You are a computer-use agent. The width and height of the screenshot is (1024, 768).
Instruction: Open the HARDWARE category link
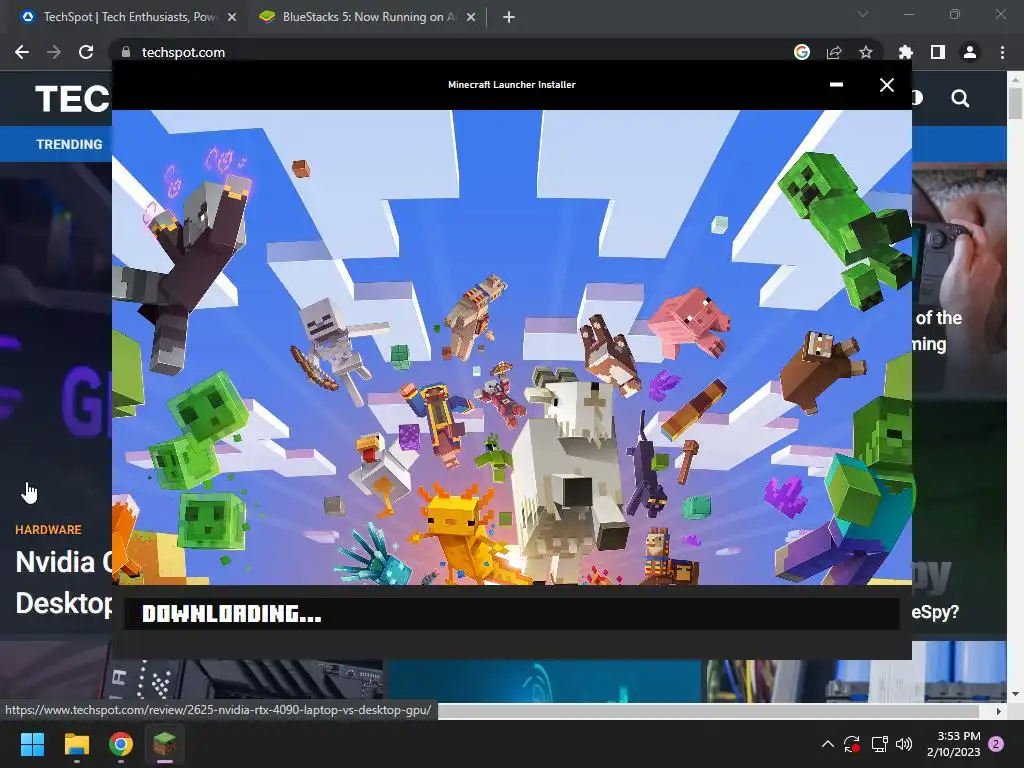pos(48,530)
